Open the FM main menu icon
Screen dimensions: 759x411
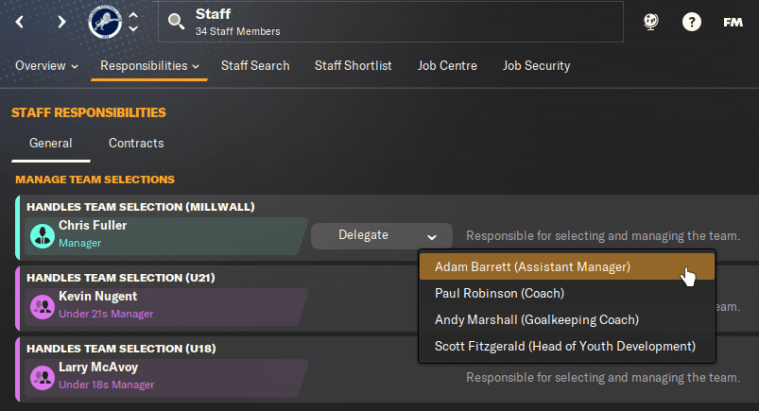coord(733,22)
